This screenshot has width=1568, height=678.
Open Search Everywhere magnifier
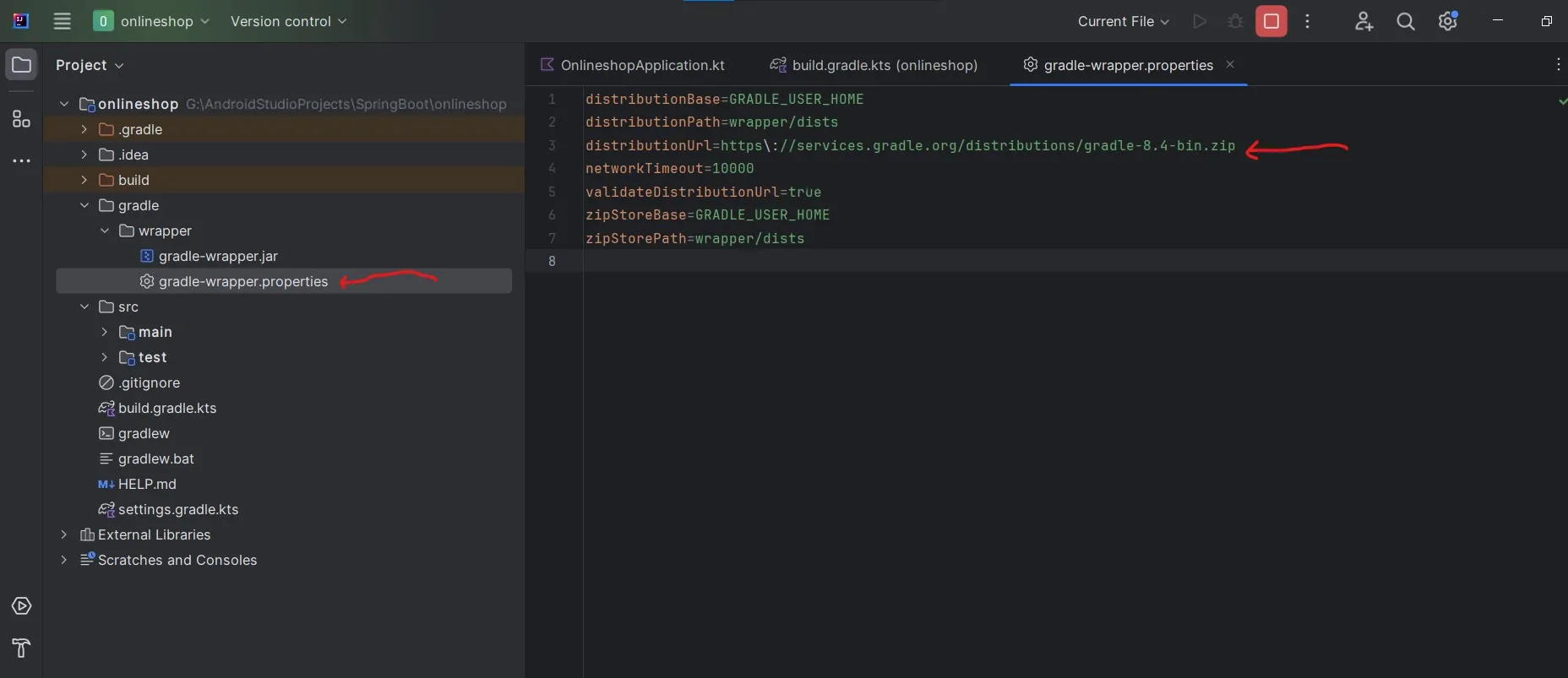tap(1405, 21)
